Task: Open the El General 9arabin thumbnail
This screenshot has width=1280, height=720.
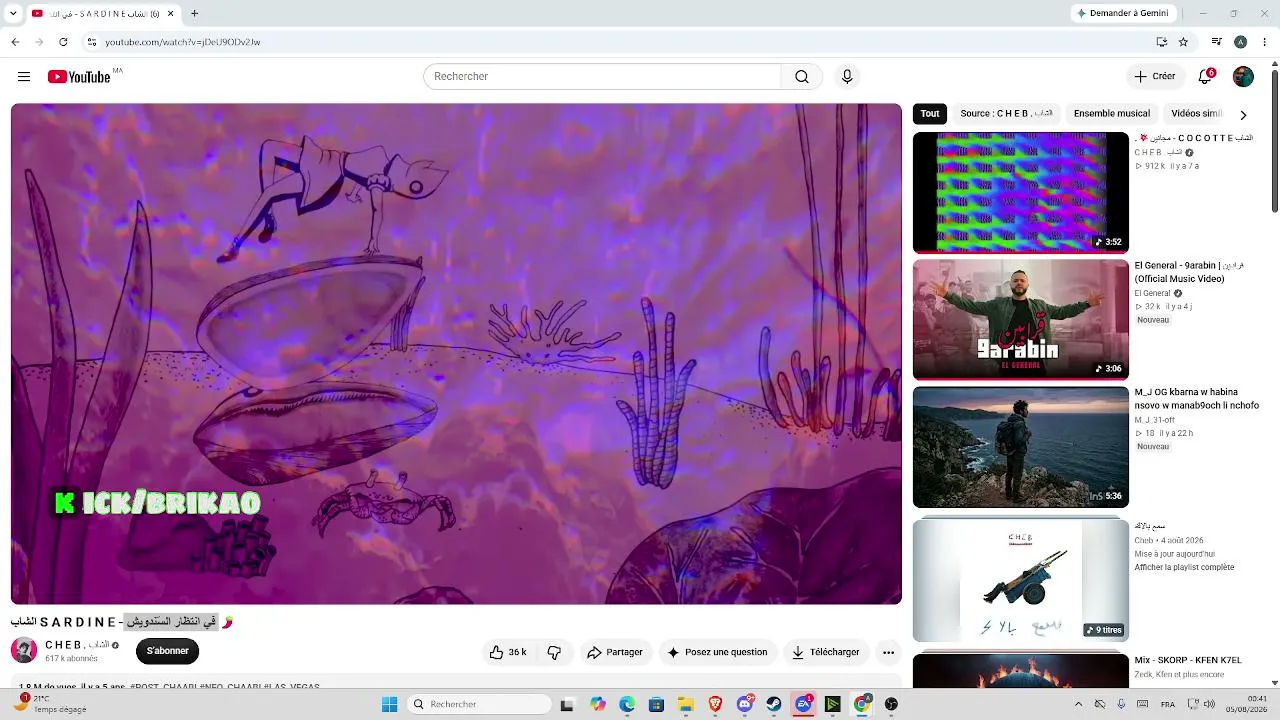Action: 1020,320
